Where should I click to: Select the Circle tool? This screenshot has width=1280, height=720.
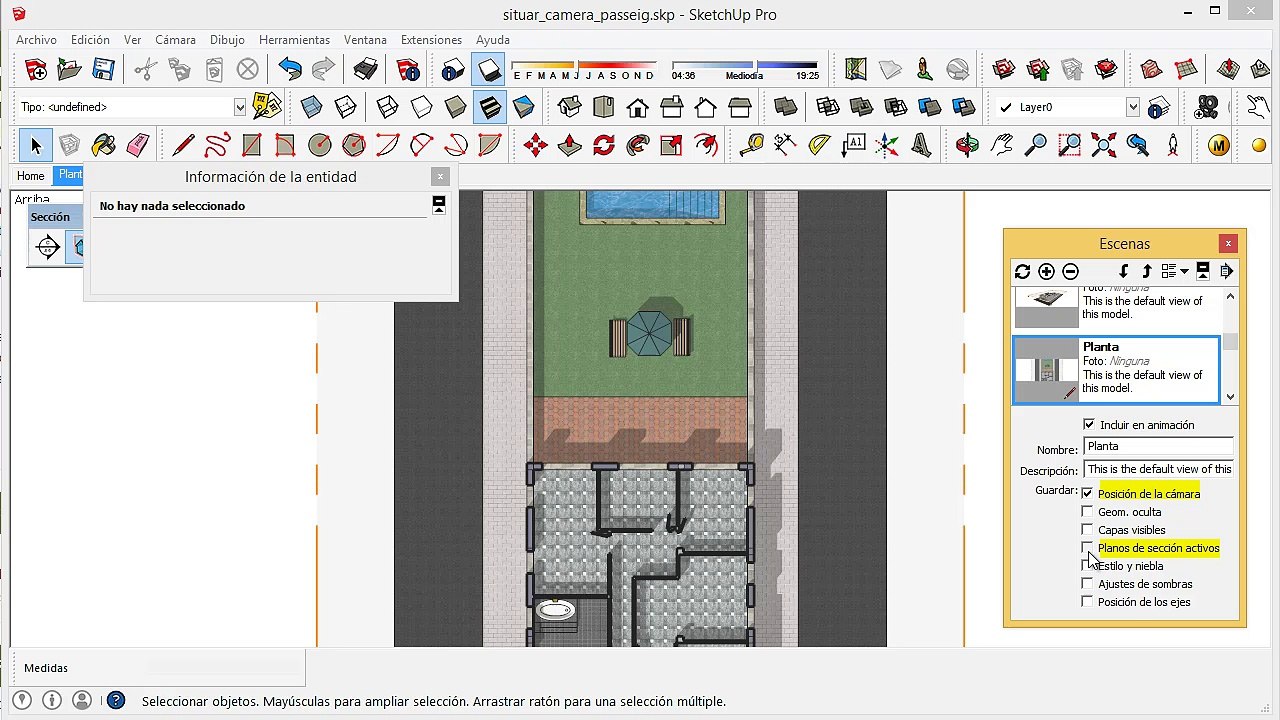[319, 146]
